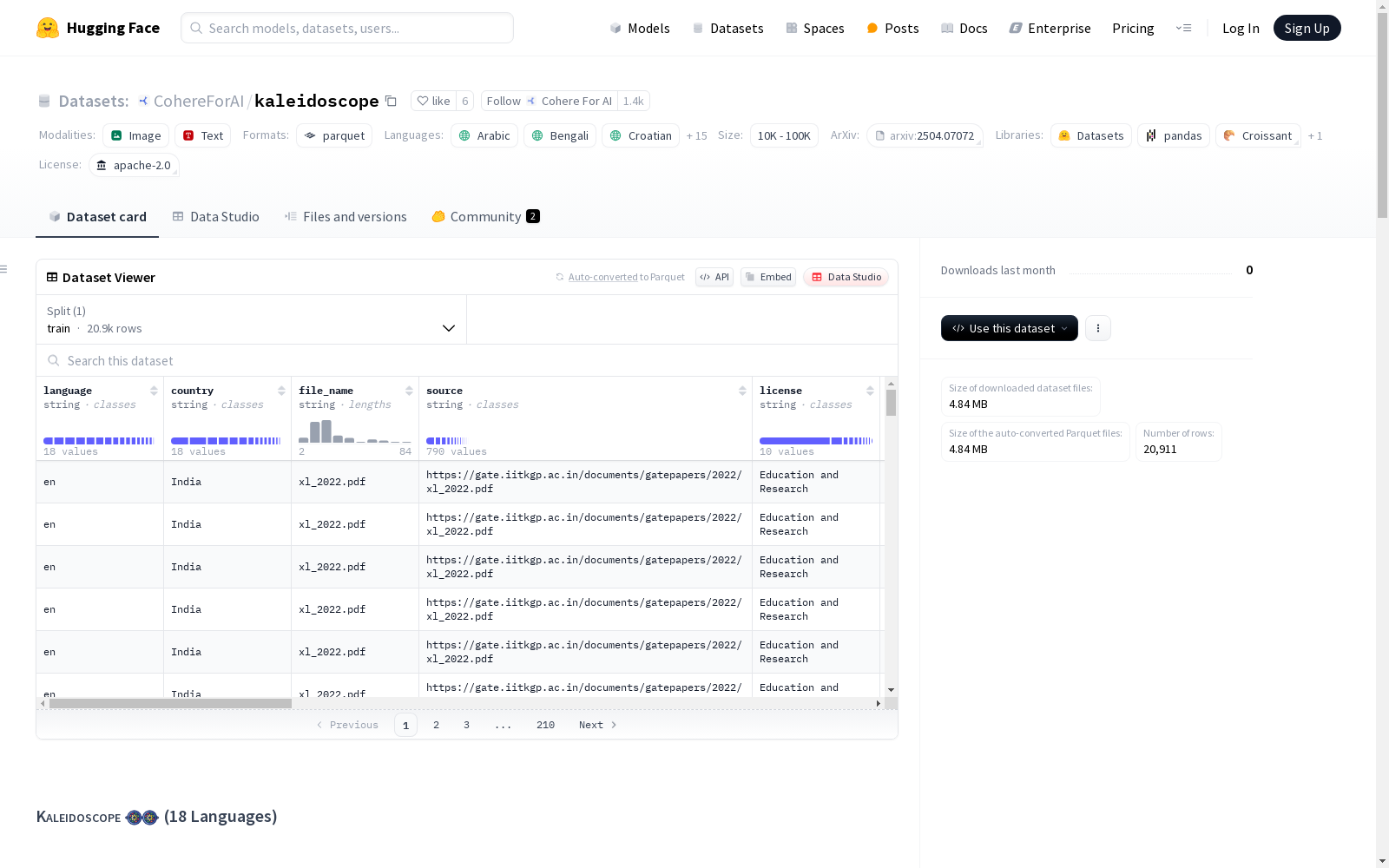The height and width of the screenshot is (868, 1389).
Task: Click the API button in Dataset Viewer
Action: 714,277
